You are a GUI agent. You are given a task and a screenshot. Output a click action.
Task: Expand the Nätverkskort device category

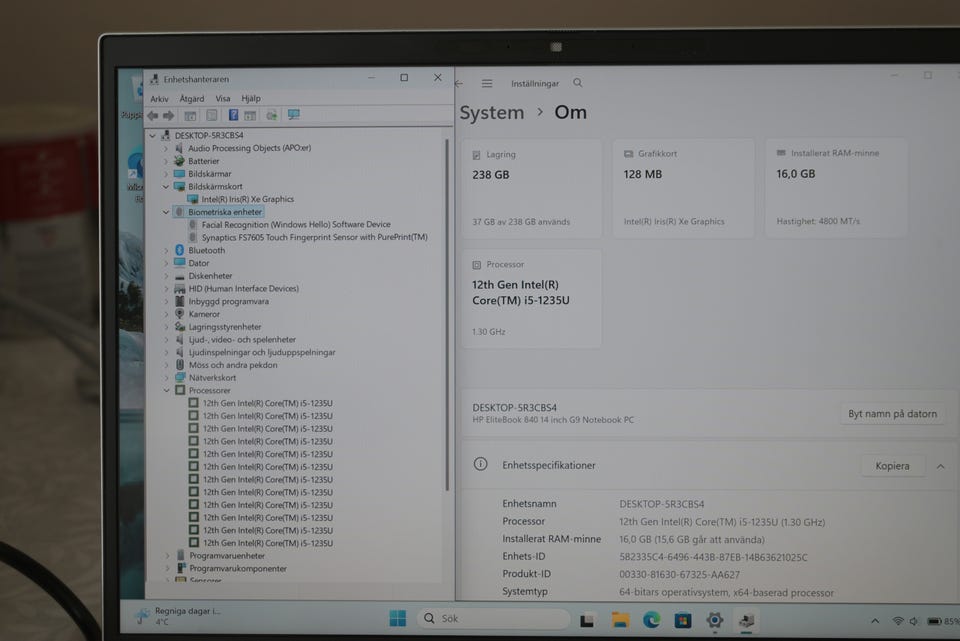pos(167,378)
